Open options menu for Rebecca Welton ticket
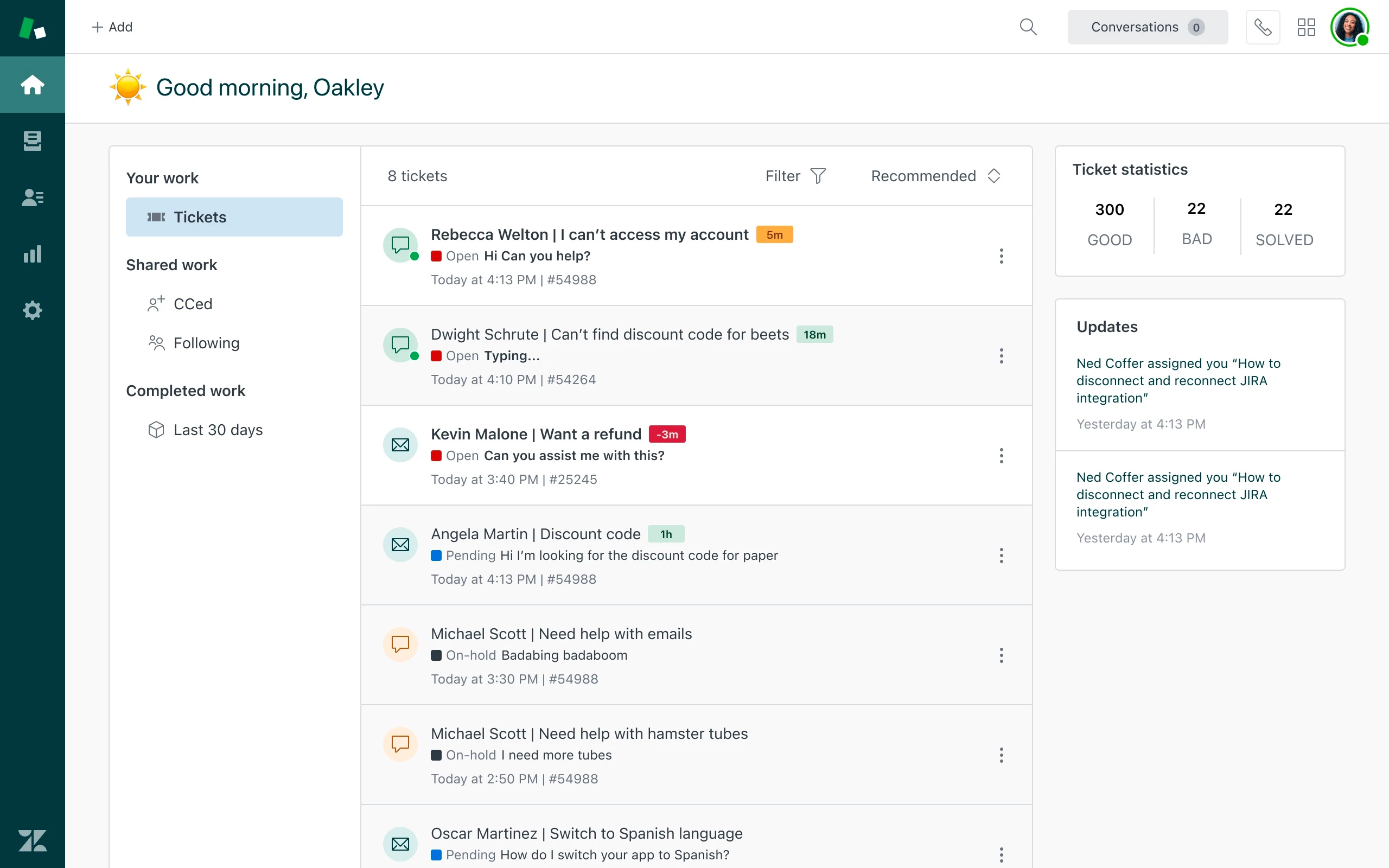This screenshot has height=868, width=1389. tap(1001, 256)
